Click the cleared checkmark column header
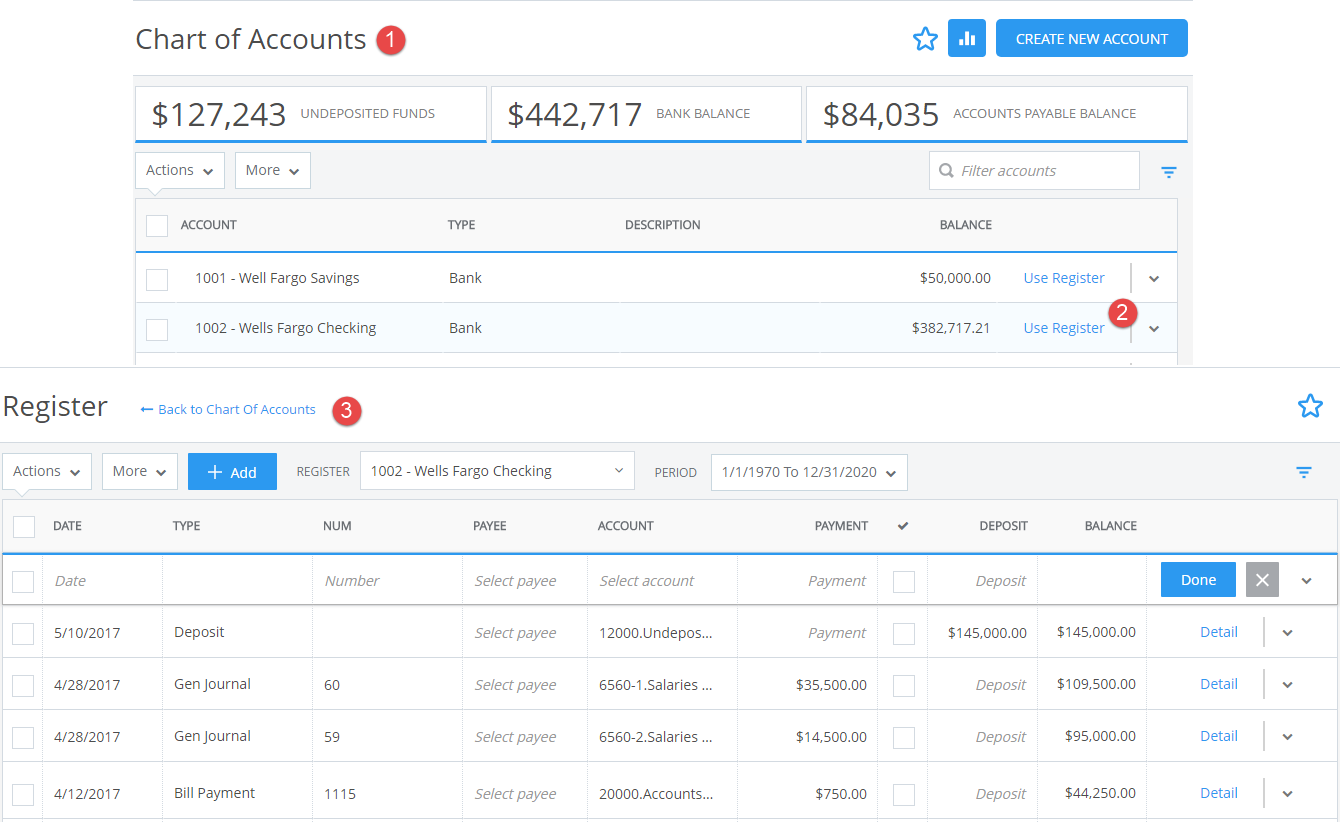 click(x=903, y=526)
